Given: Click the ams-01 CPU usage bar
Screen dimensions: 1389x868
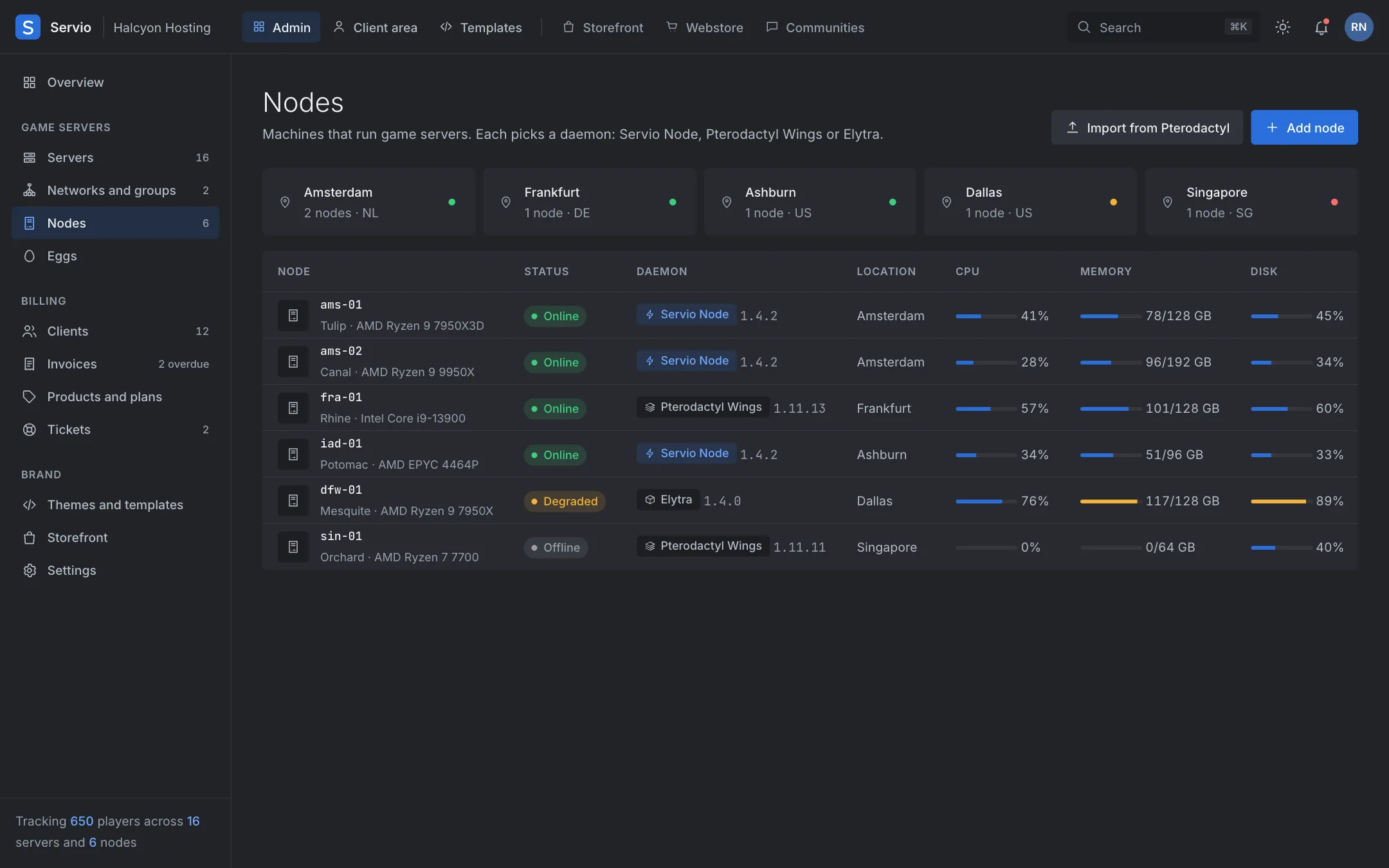Looking at the screenshot, I should [x=986, y=316].
